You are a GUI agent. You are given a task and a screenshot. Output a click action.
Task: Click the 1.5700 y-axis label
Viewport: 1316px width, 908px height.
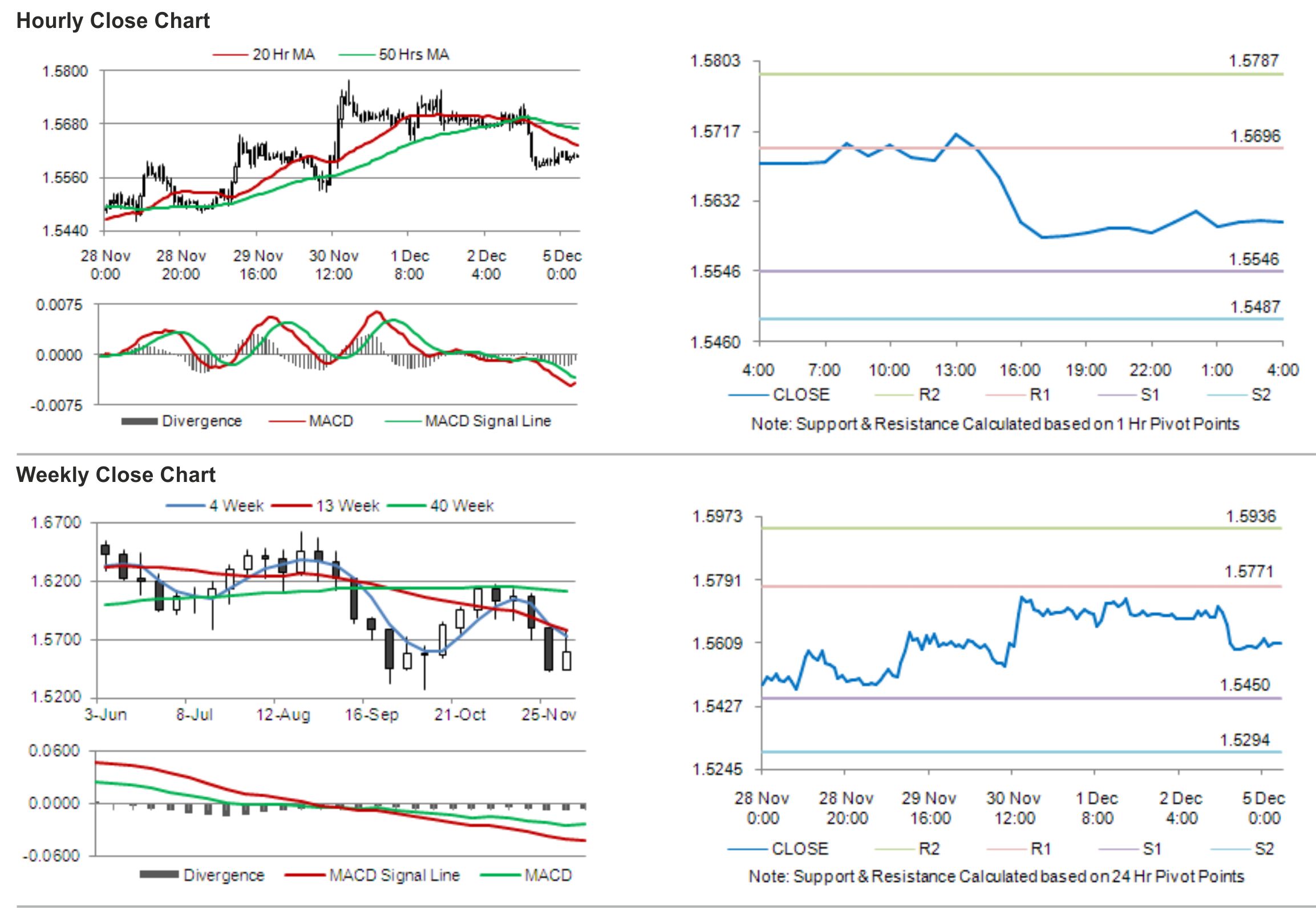56,639
